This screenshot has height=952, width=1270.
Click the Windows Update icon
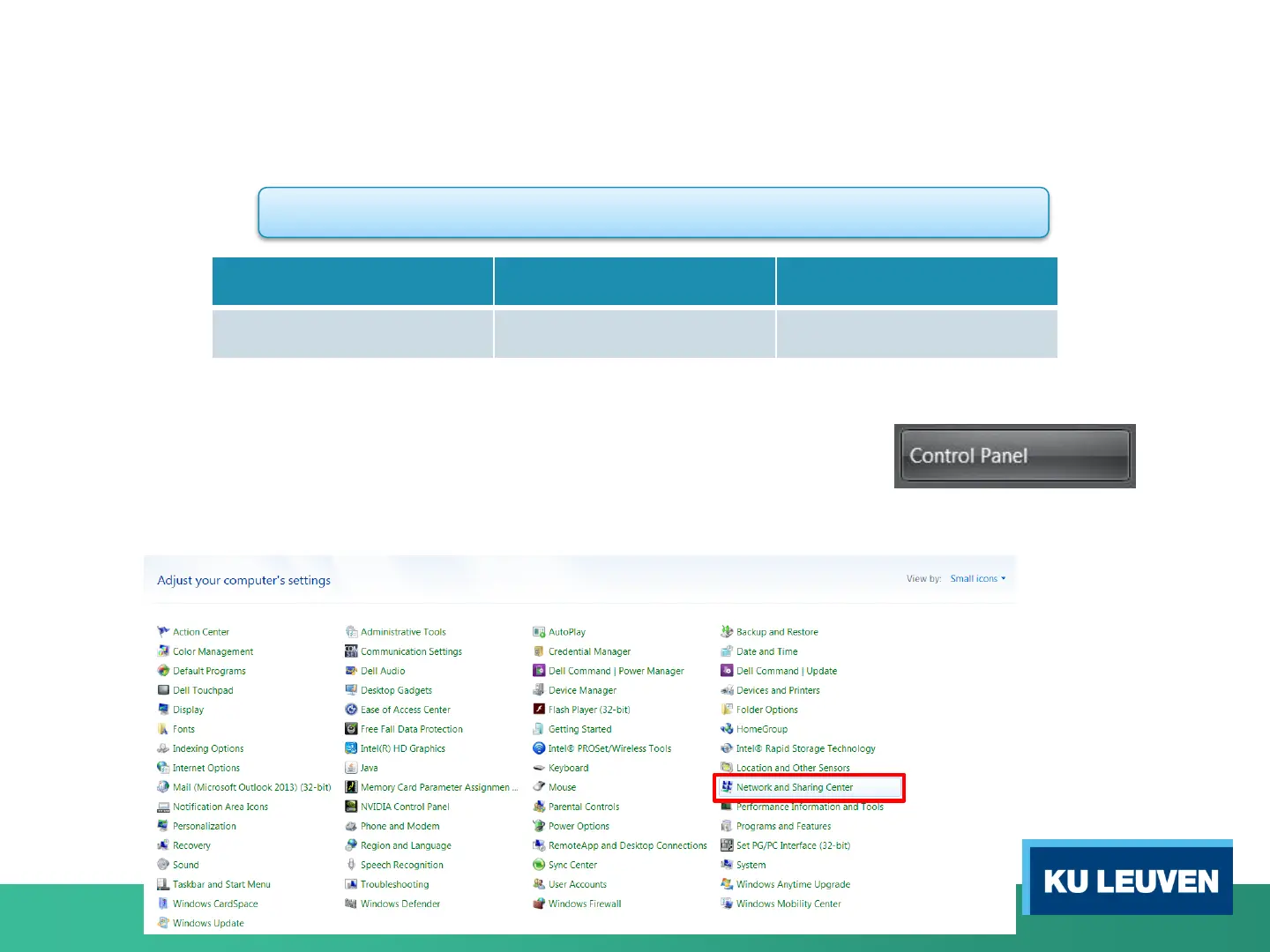163,922
